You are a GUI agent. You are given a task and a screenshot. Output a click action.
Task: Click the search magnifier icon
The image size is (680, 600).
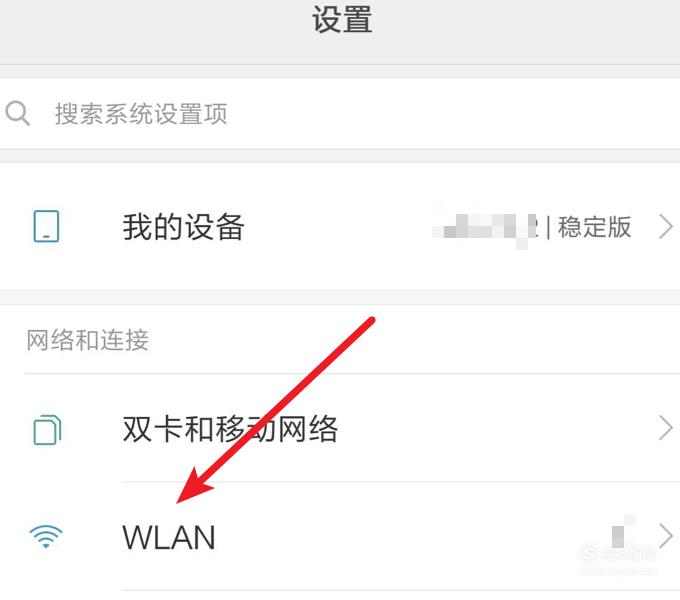tap(18, 114)
